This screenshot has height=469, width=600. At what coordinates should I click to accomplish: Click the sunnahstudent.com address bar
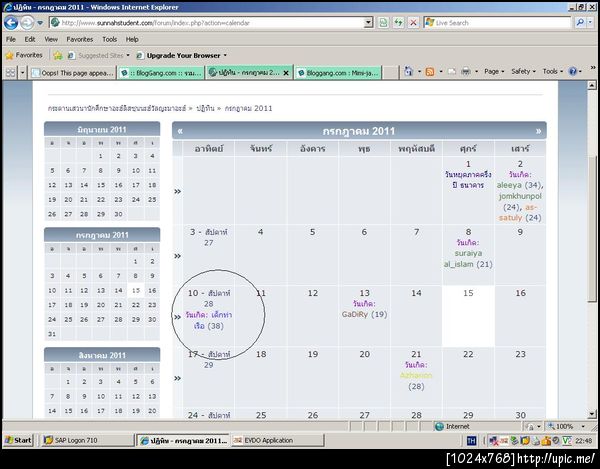pyautogui.click(x=207, y=23)
